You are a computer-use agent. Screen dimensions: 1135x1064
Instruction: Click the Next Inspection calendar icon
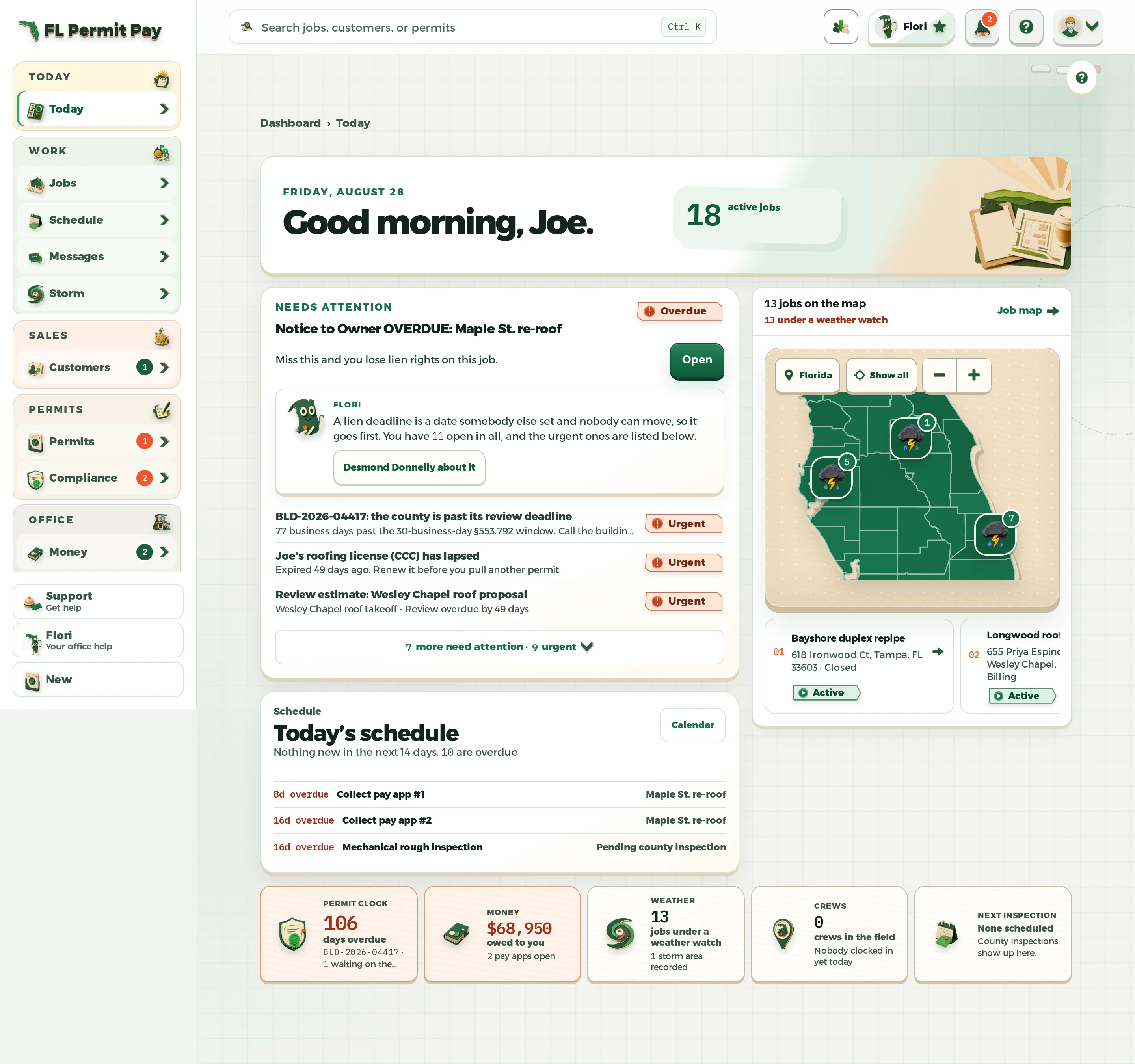coord(947,934)
